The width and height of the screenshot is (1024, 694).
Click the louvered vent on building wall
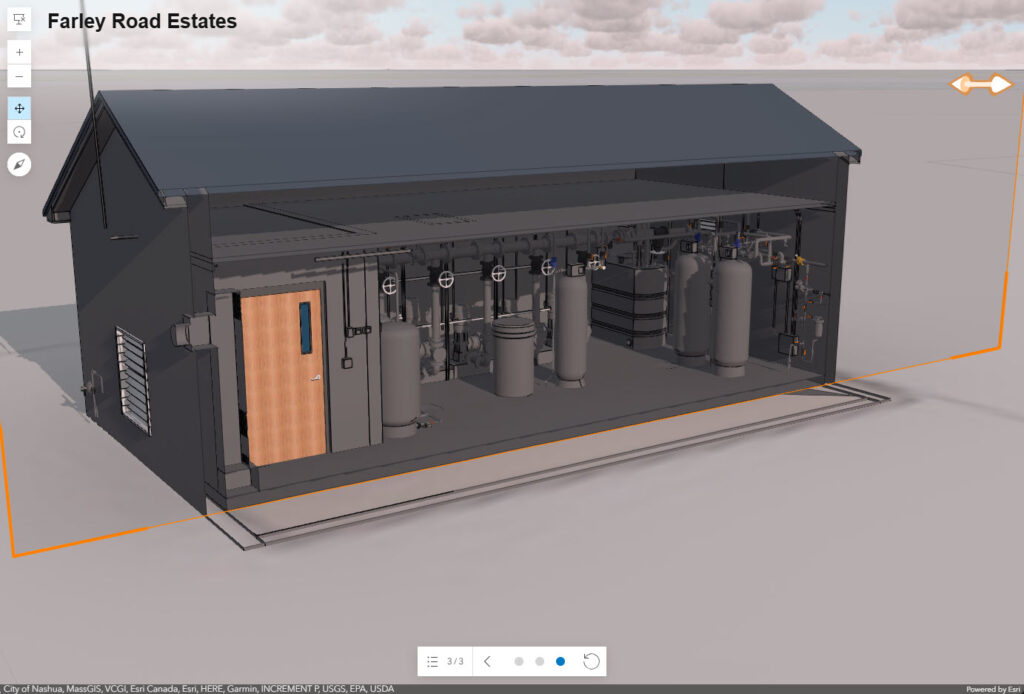(x=133, y=381)
